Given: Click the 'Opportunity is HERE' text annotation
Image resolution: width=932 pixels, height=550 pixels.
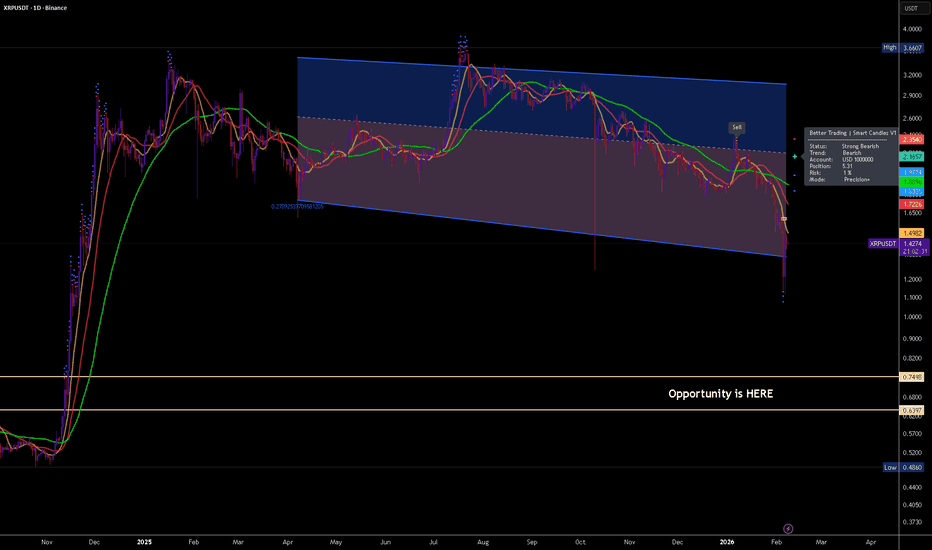Looking at the screenshot, I should click(720, 394).
